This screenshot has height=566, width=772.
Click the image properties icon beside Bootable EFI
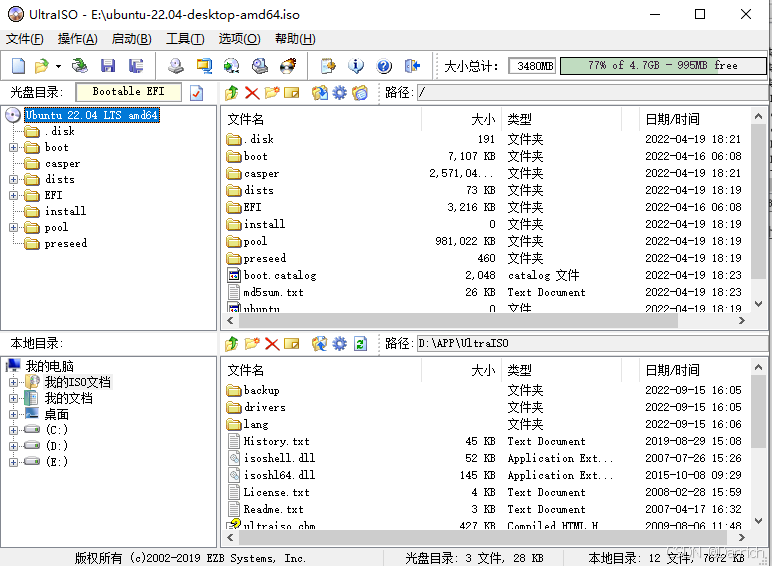pos(196,93)
